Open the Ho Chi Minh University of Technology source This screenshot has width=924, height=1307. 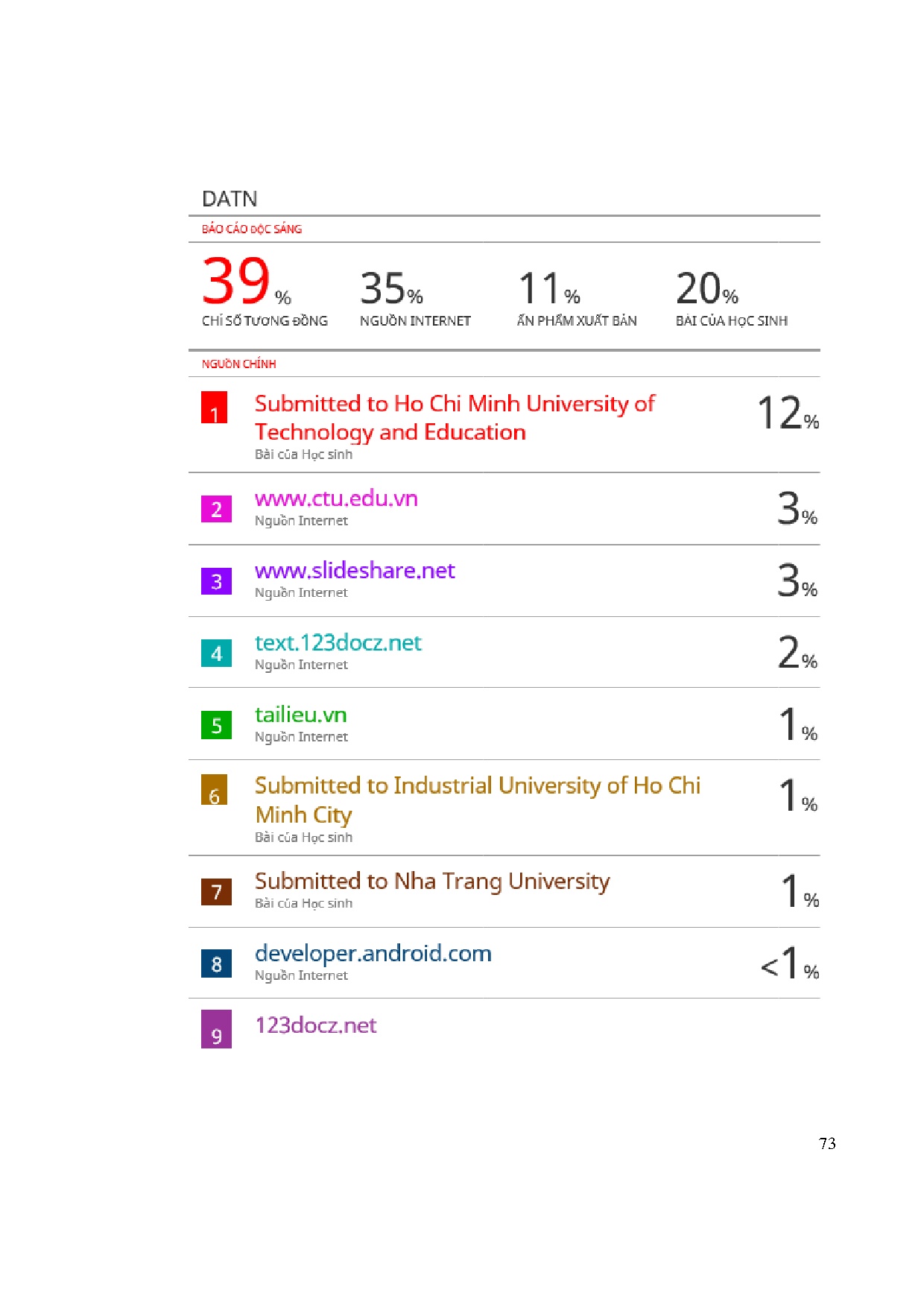455,417
